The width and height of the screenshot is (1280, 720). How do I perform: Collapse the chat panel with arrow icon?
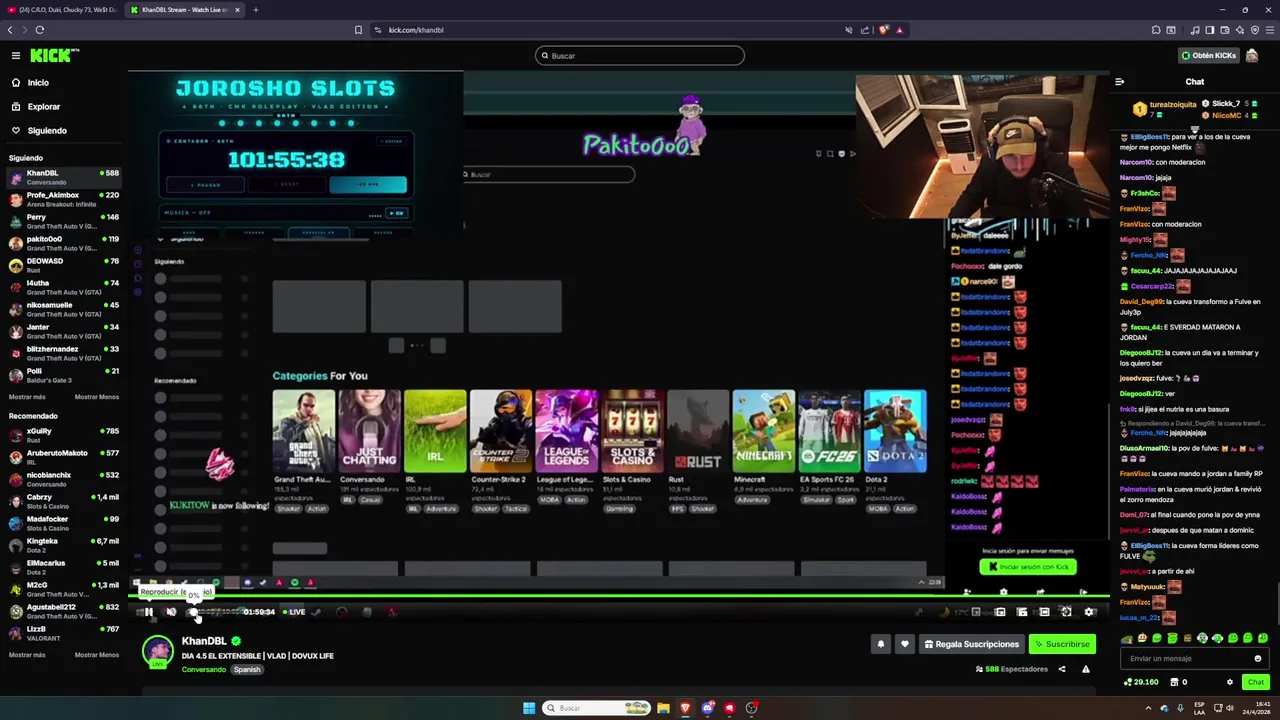click(x=1119, y=82)
